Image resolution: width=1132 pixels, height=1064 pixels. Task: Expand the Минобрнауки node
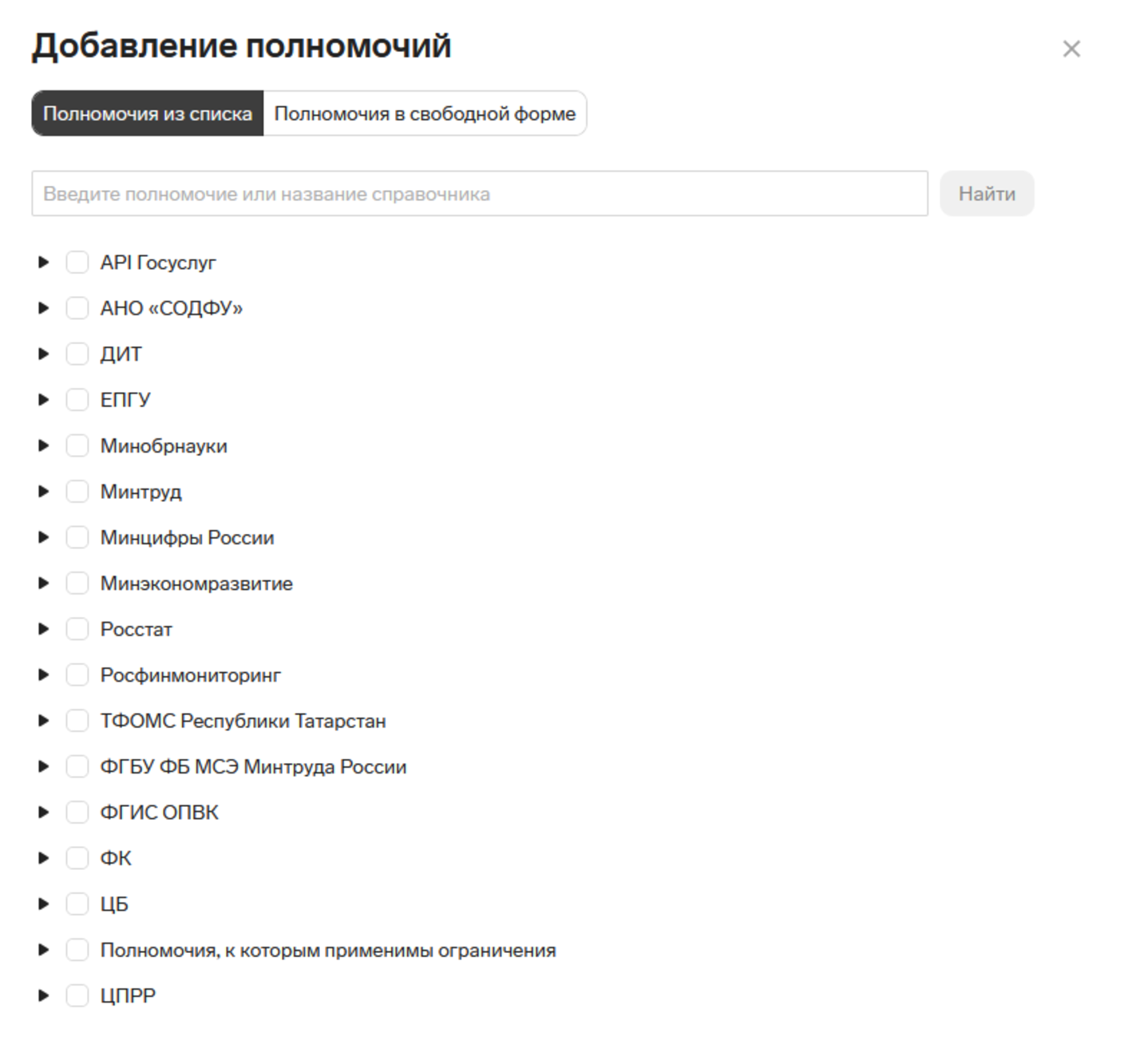tap(44, 445)
